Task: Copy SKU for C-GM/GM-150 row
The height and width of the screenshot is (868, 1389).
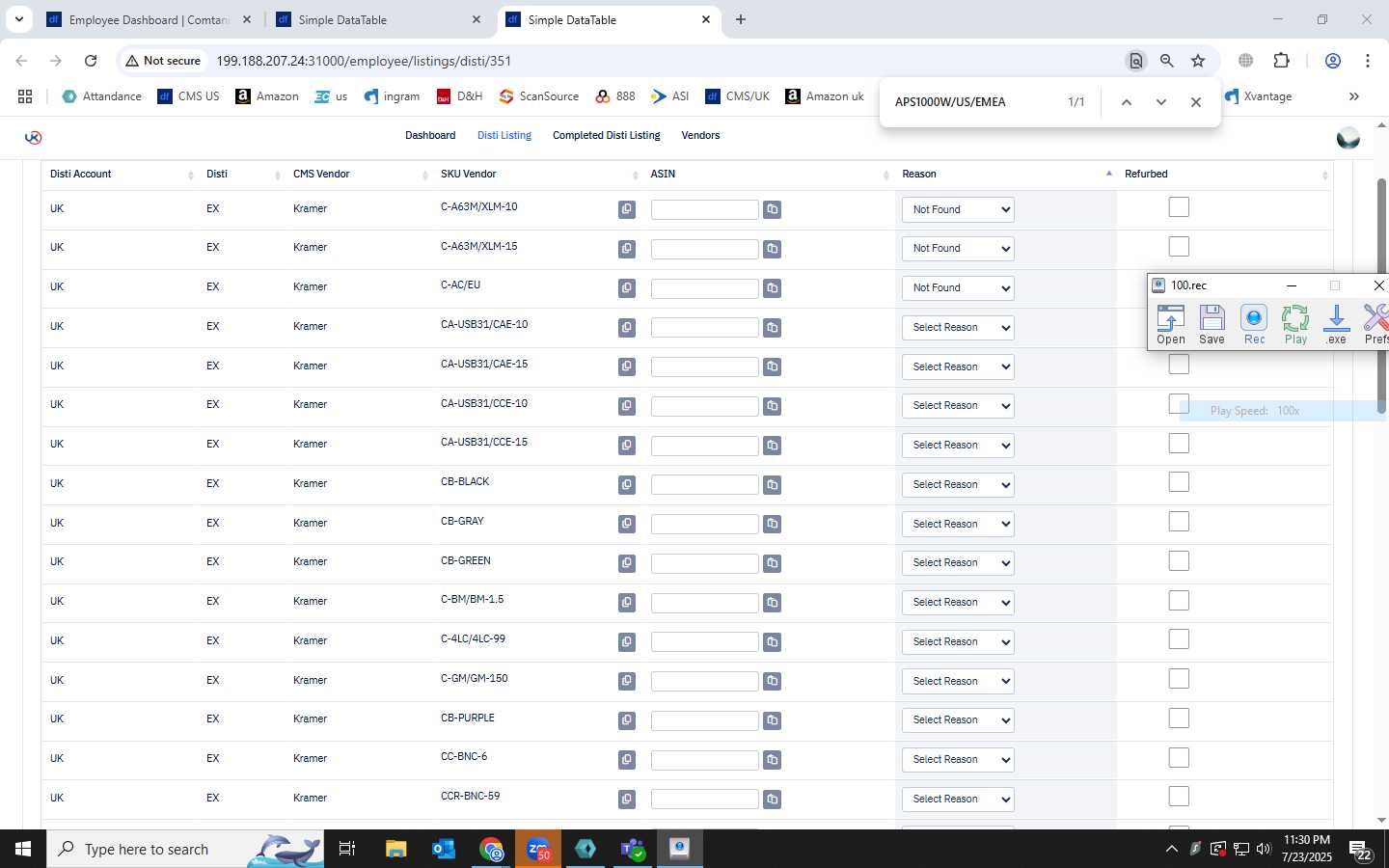Action: (627, 681)
